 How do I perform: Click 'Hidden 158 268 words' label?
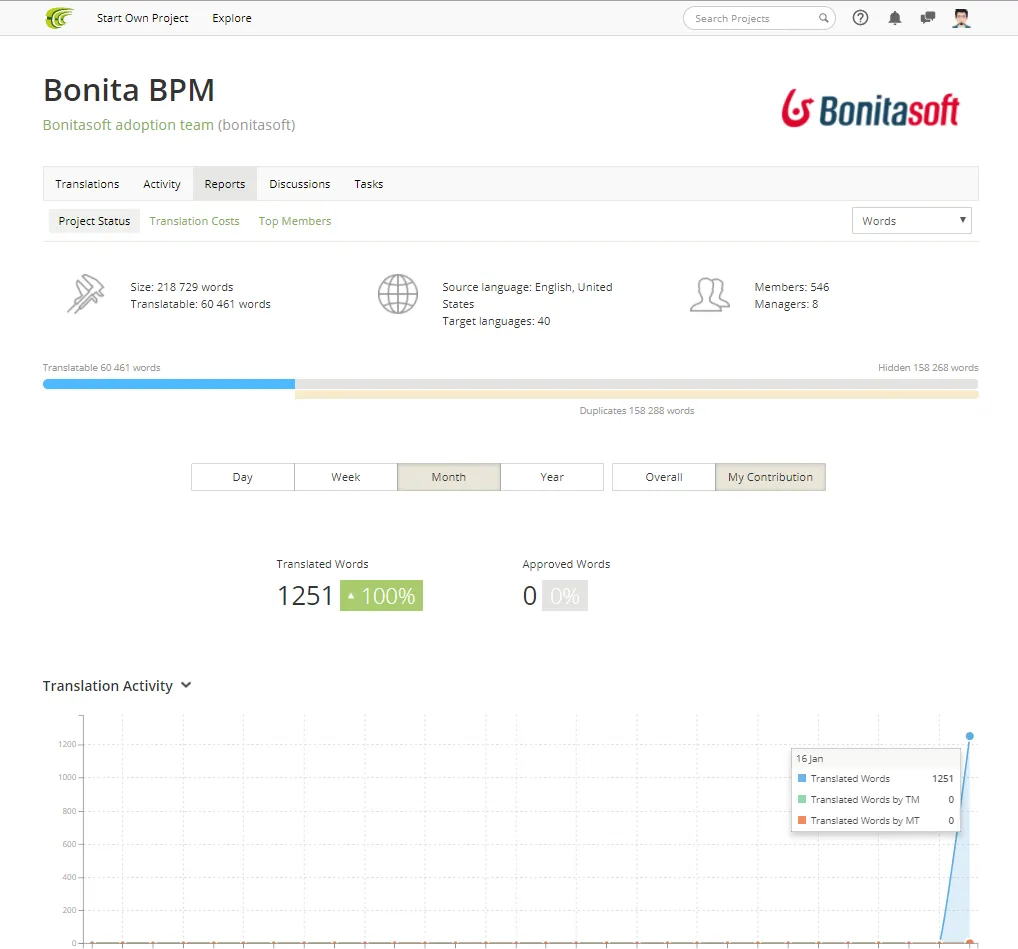coord(928,367)
